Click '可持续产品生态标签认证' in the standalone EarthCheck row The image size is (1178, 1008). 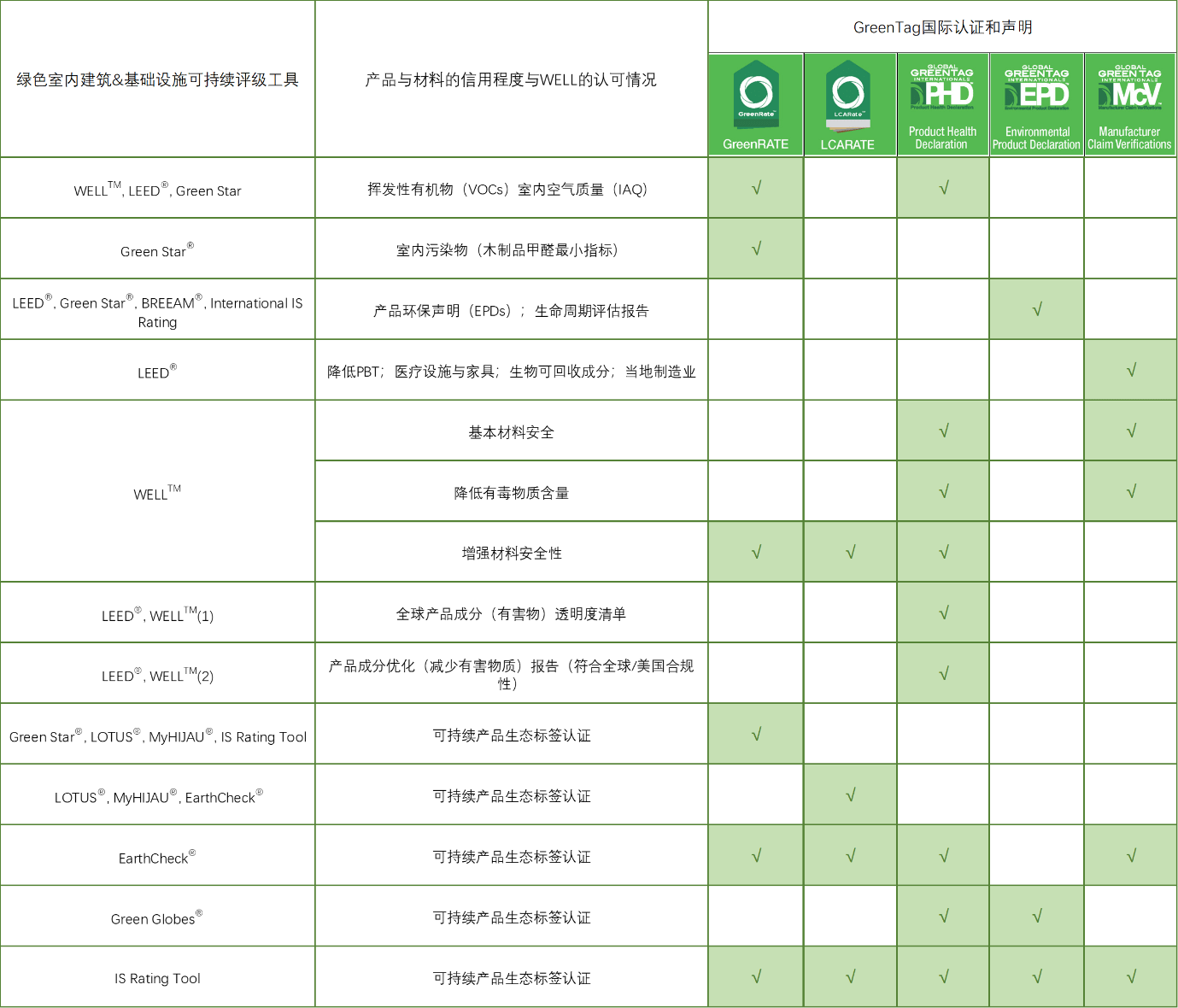pyautogui.click(x=512, y=856)
